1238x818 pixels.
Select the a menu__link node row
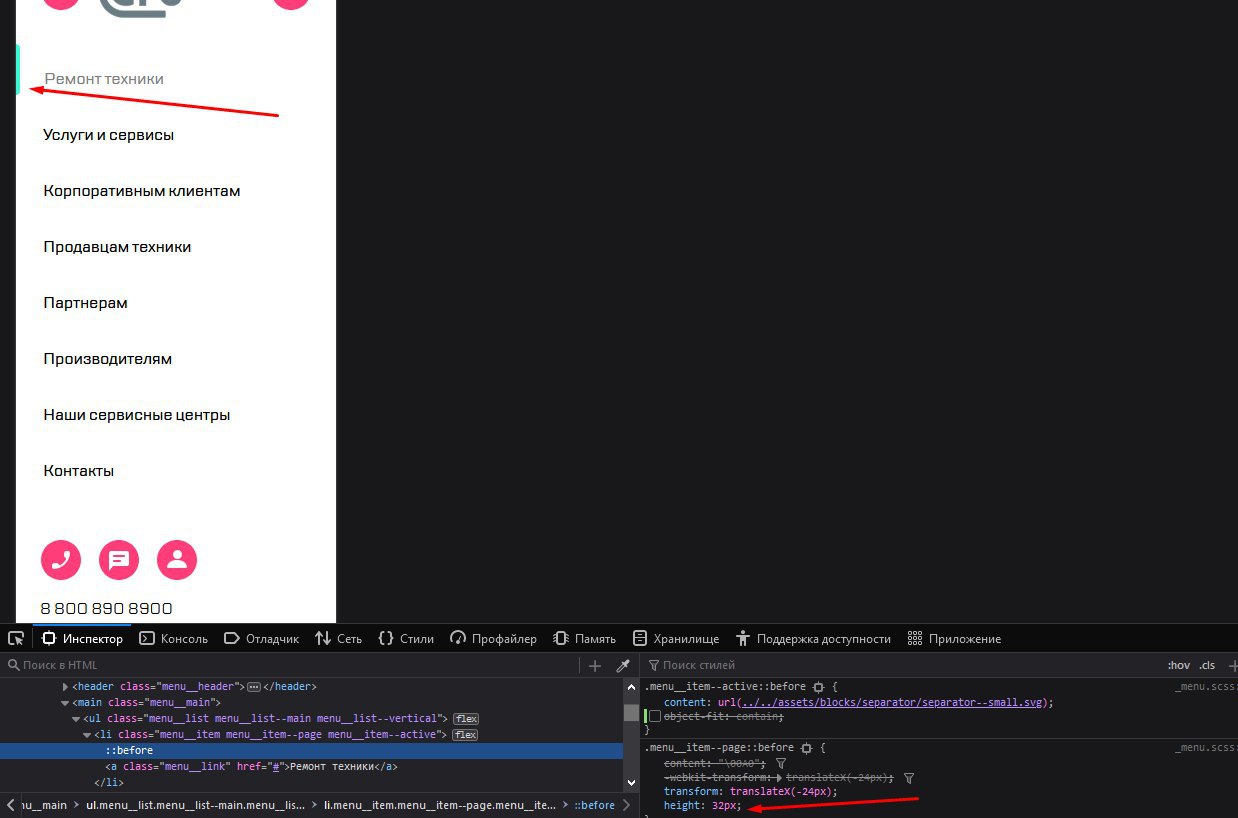coord(311,767)
